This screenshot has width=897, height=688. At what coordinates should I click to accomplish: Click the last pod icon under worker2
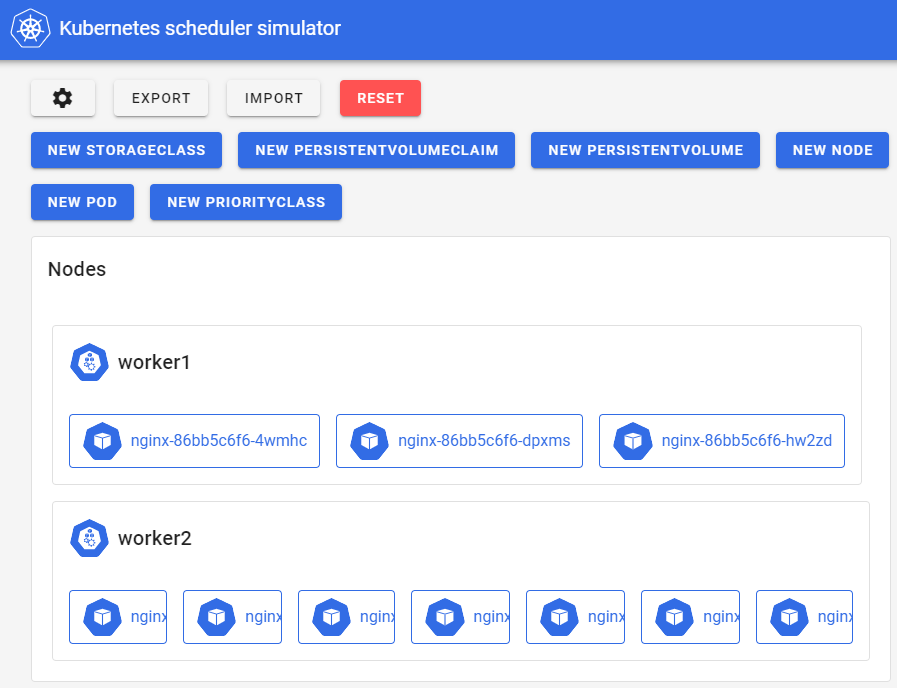789,617
